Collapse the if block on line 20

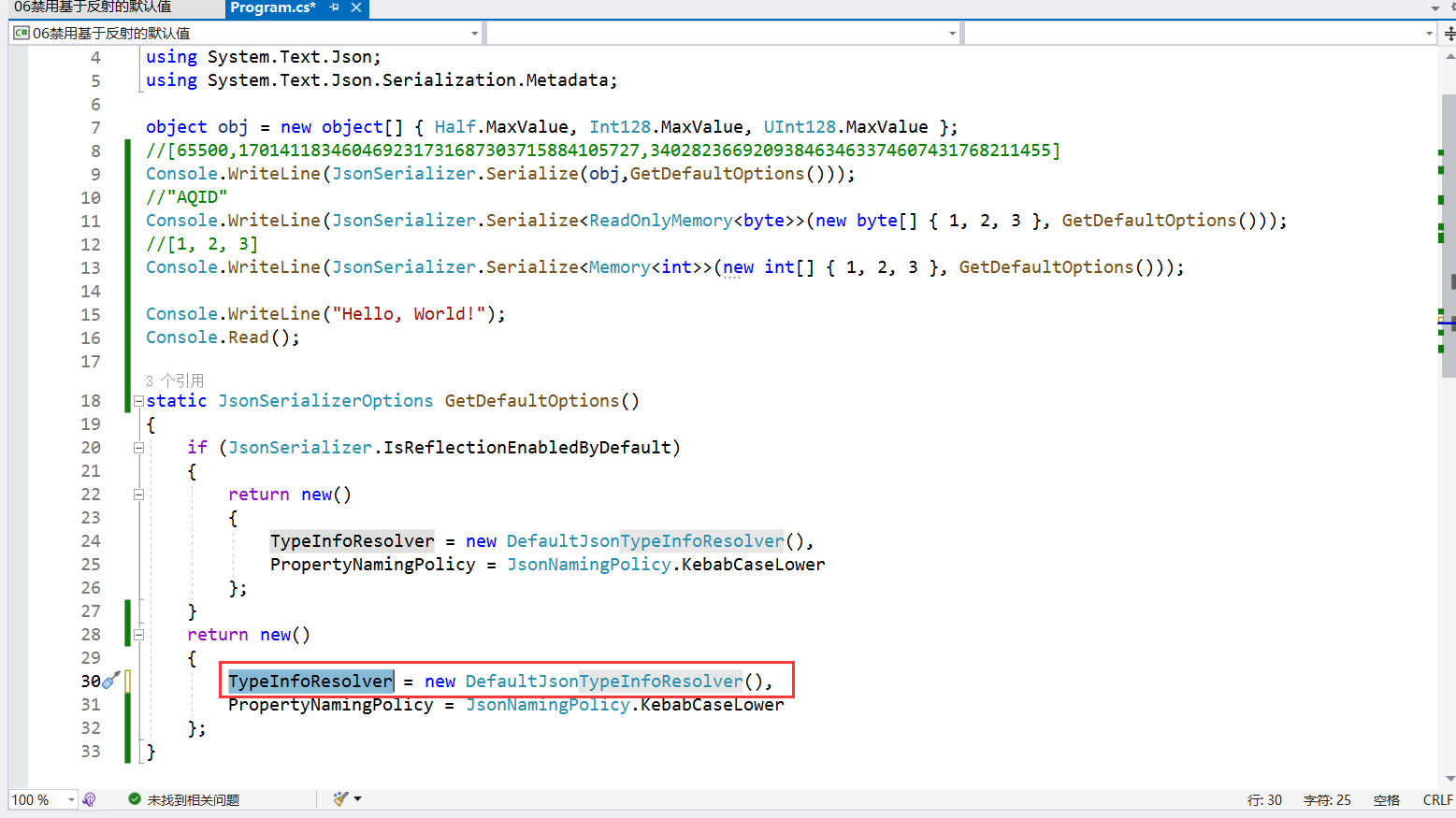tap(138, 448)
